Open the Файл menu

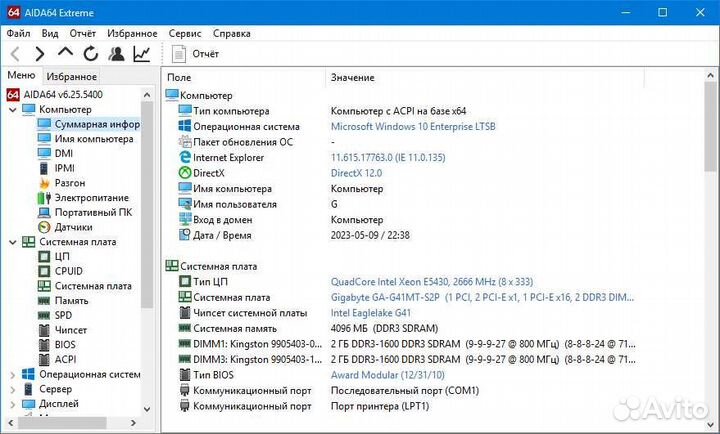click(18, 34)
